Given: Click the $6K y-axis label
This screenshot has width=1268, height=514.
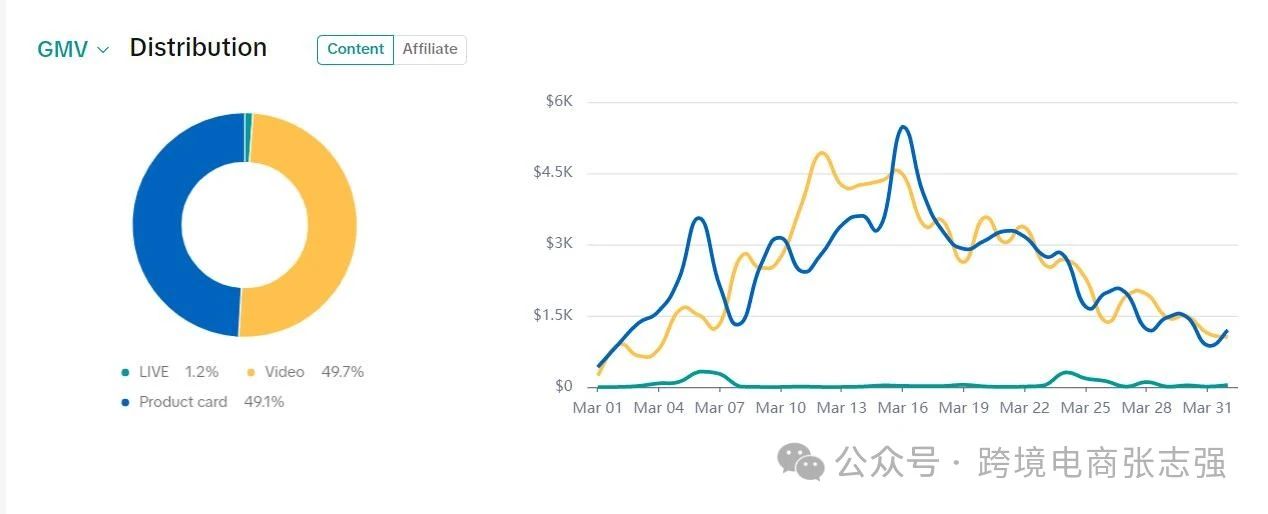Looking at the screenshot, I should click(x=559, y=102).
